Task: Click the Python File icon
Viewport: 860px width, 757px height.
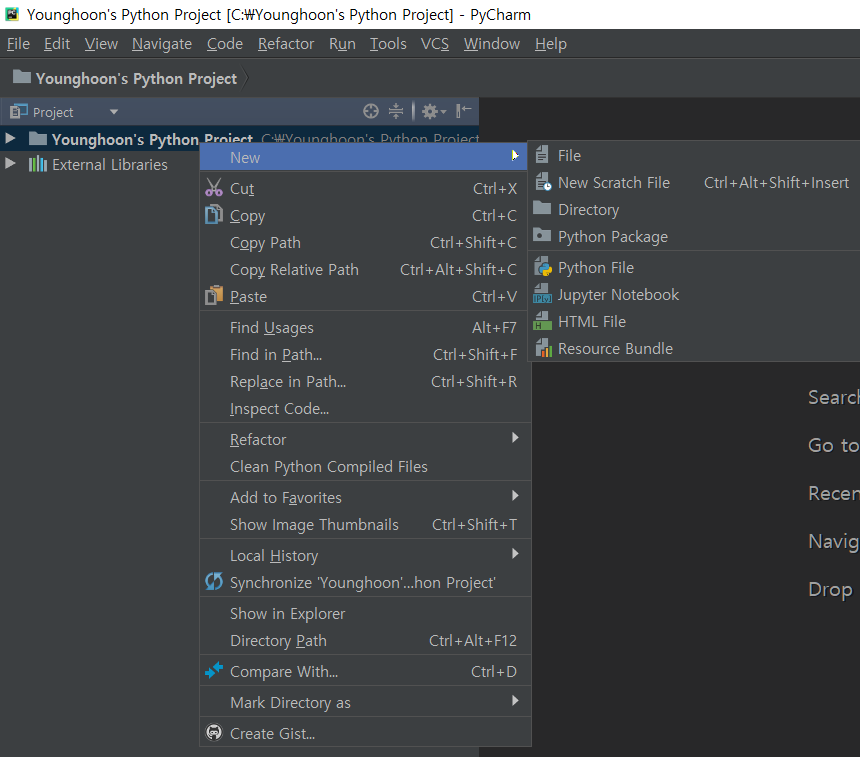Action: pos(543,267)
